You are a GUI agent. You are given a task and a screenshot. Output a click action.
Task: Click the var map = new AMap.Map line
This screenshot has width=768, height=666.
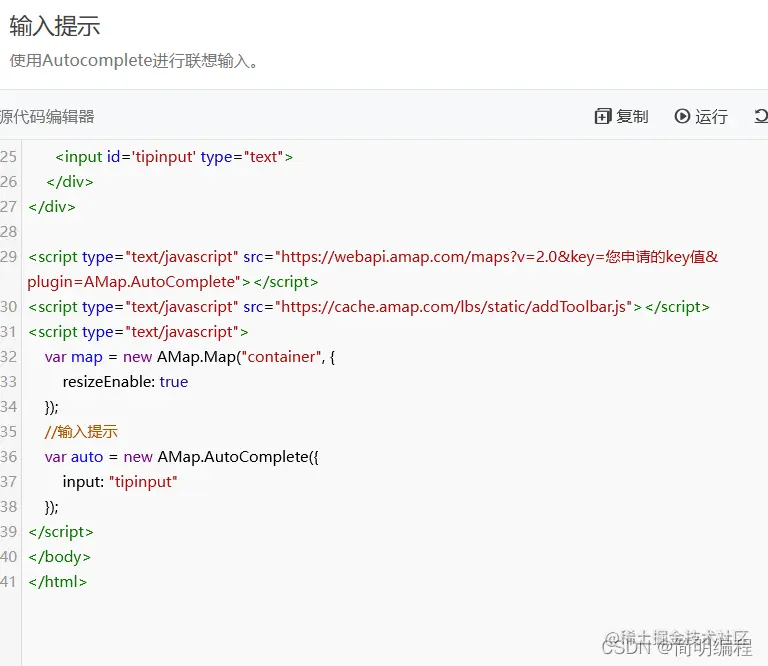click(190, 357)
